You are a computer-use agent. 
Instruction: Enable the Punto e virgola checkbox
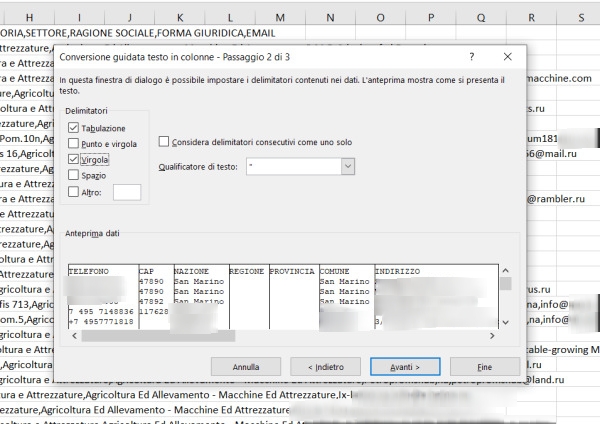(73, 144)
